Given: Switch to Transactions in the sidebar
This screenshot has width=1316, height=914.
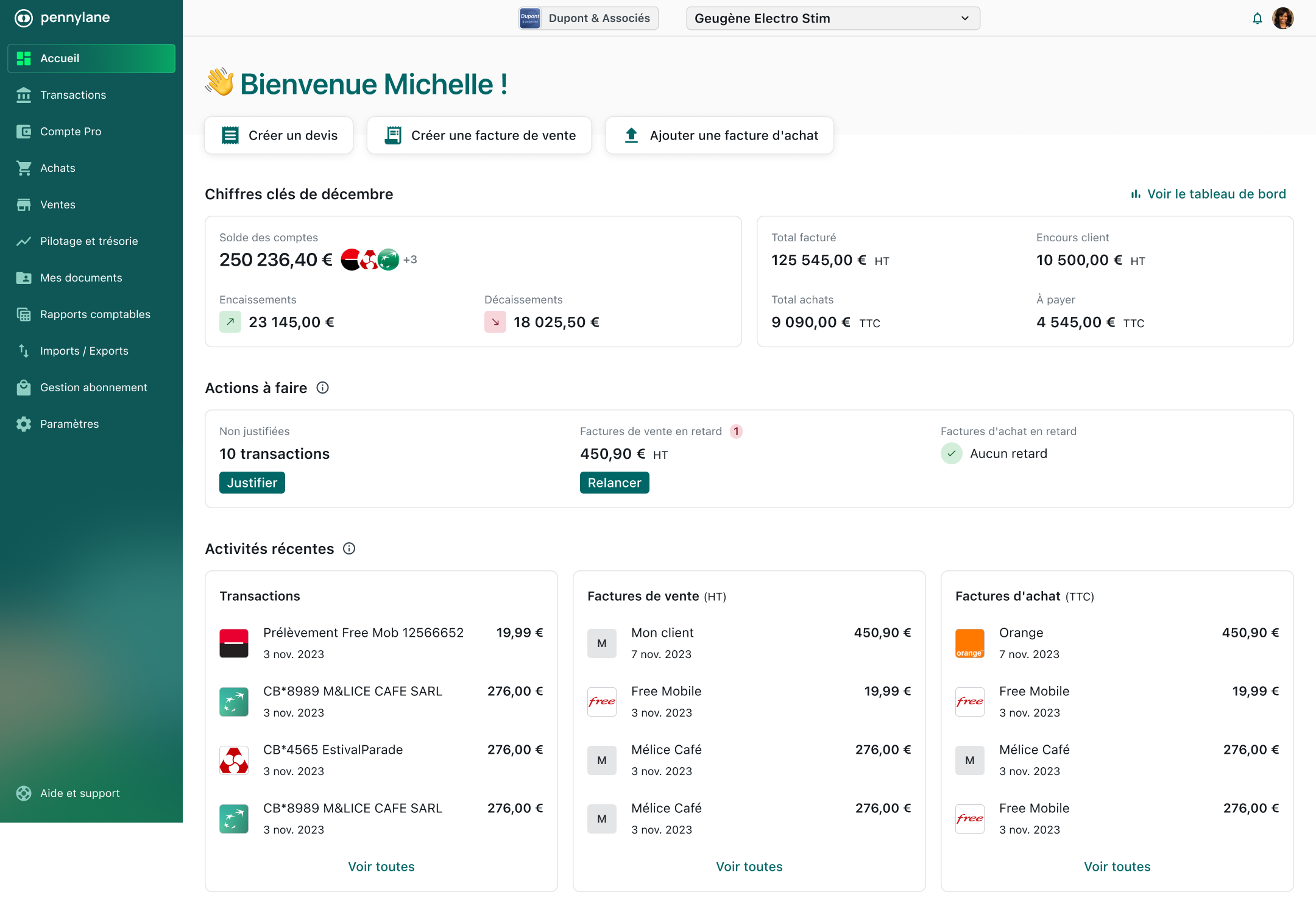Looking at the screenshot, I should coord(73,94).
